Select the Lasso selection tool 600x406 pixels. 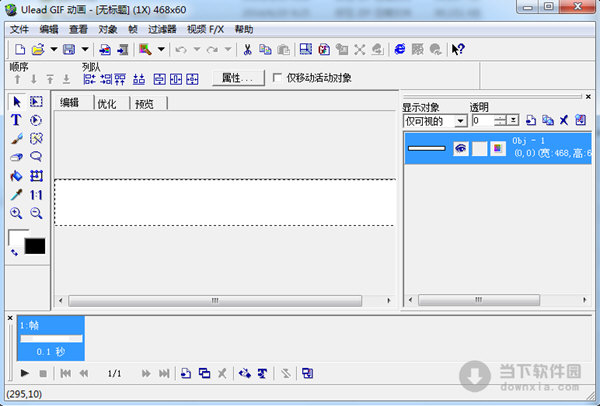coord(36,157)
